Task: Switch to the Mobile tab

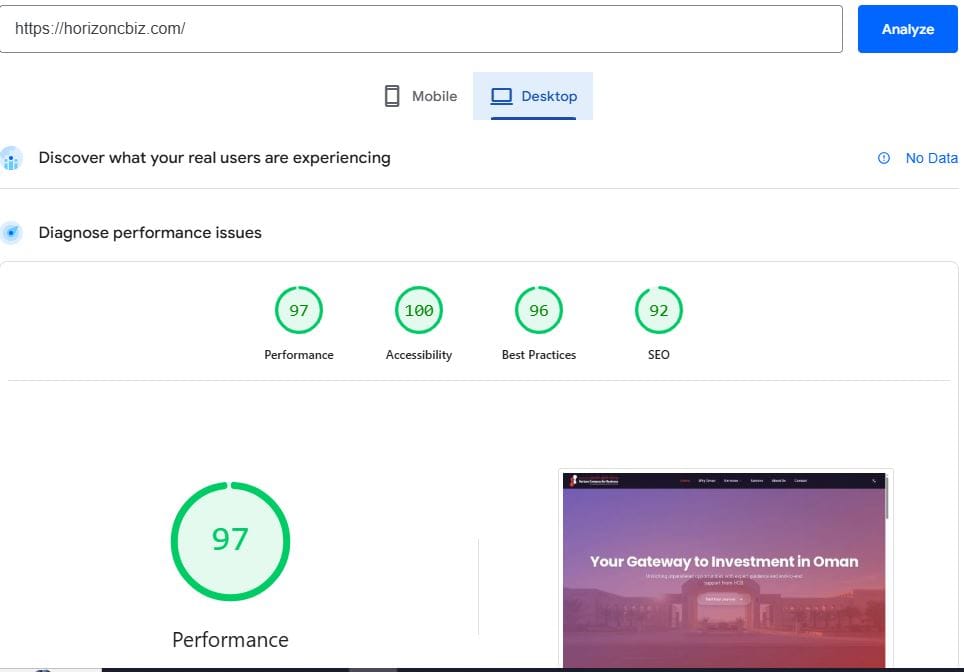Action: (x=420, y=95)
